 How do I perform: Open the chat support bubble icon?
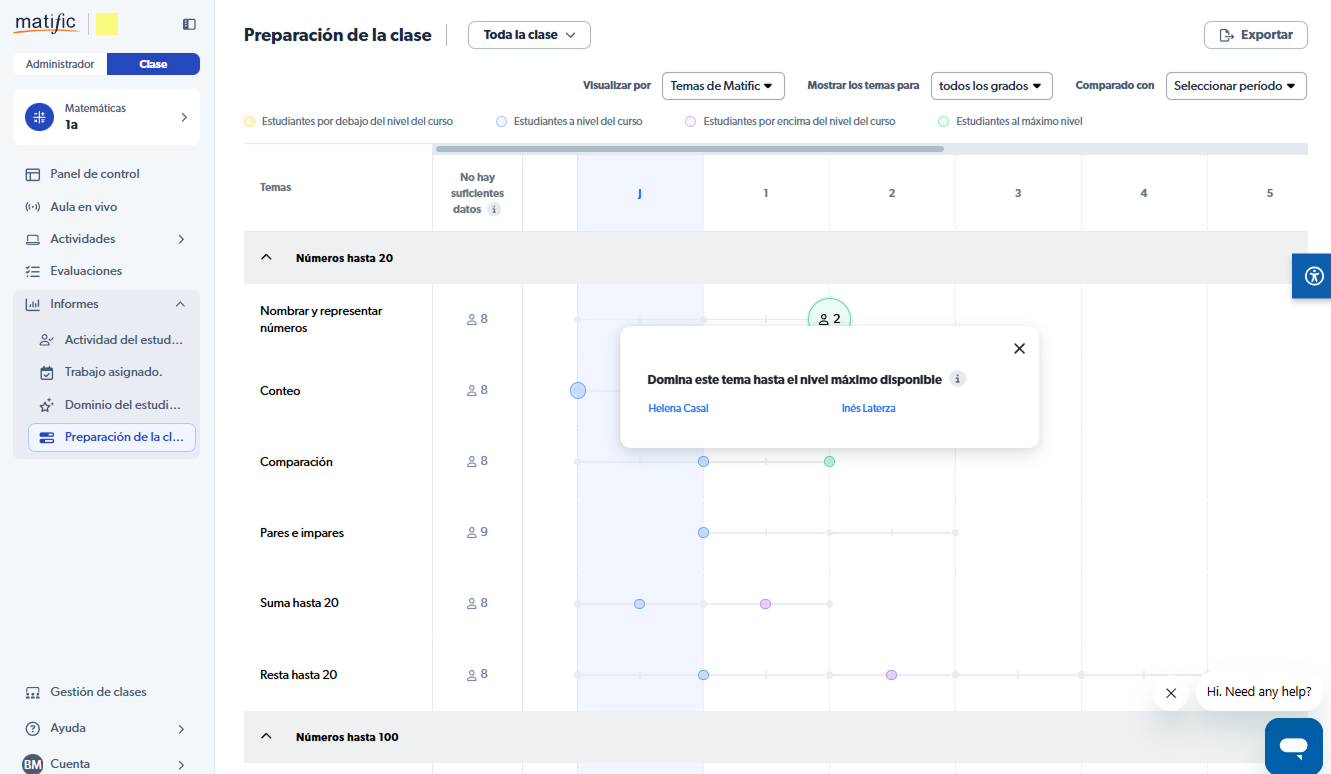click(x=1293, y=746)
